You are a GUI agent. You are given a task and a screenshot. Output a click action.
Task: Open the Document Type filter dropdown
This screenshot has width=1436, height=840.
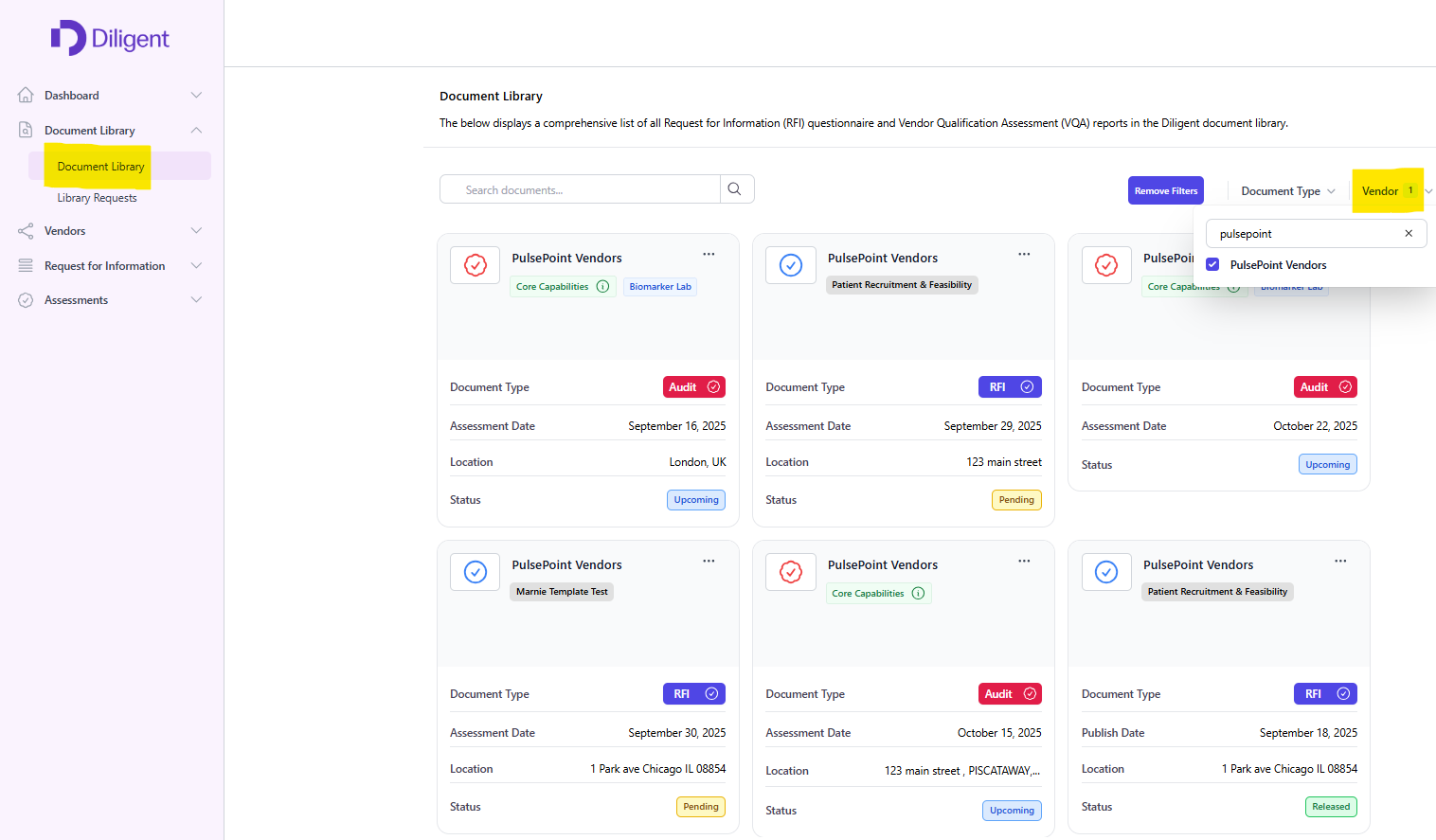click(1288, 191)
